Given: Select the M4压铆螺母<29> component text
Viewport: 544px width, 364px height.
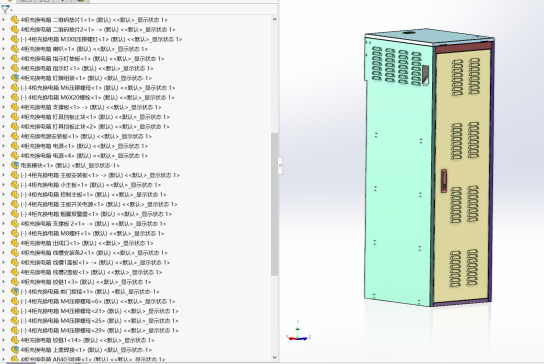Looking at the screenshot, I should [x=100, y=331].
